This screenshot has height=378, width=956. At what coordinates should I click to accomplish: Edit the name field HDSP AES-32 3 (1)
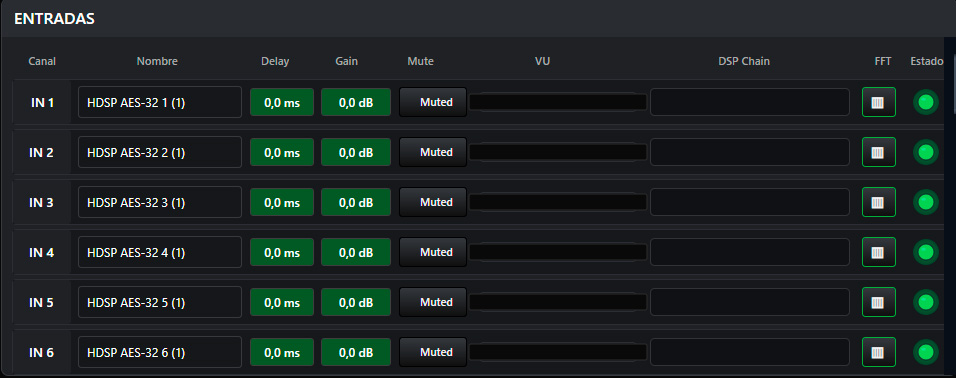160,202
